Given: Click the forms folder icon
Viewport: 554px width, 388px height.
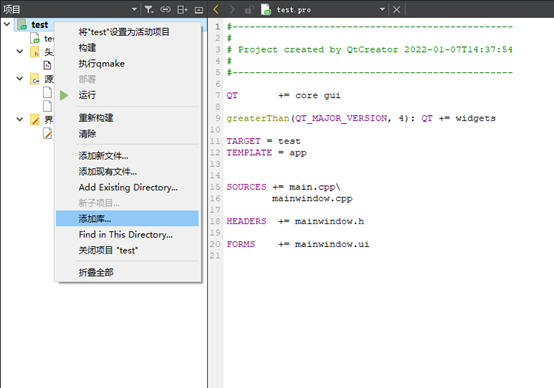Looking at the screenshot, I should click(x=35, y=120).
